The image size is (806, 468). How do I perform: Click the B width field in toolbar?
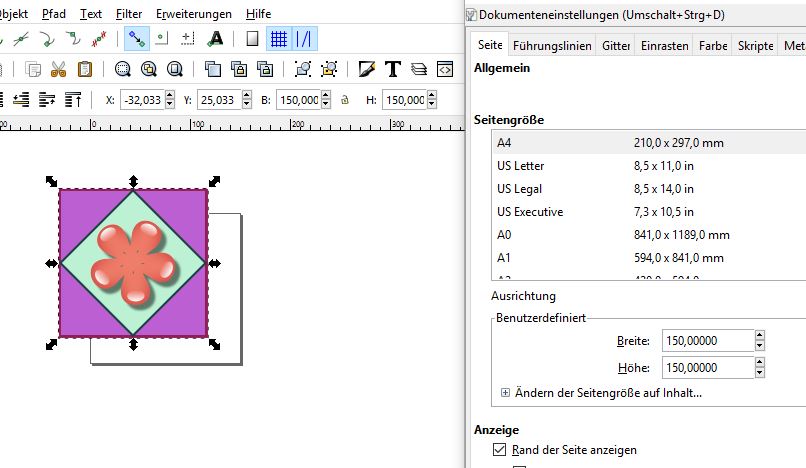299,100
